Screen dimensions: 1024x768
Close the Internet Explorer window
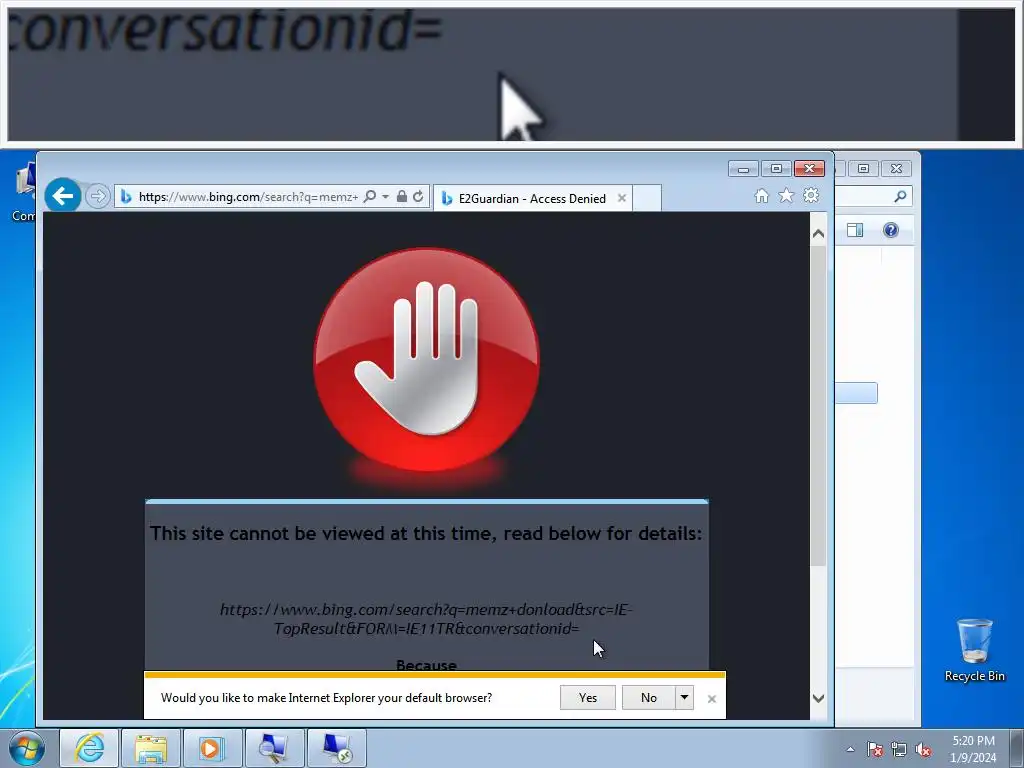coord(809,169)
